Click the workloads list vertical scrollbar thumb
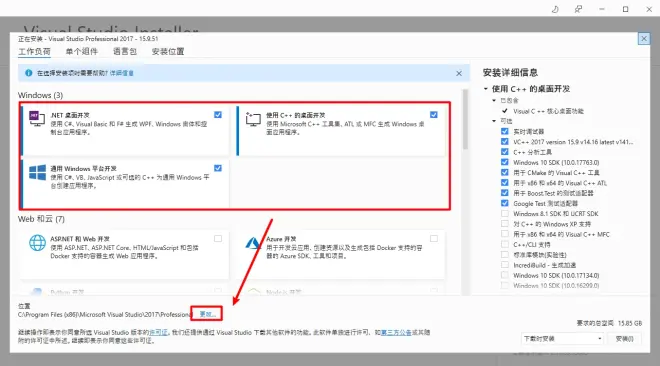Screen dimensions: 660x366 (465, 119)
